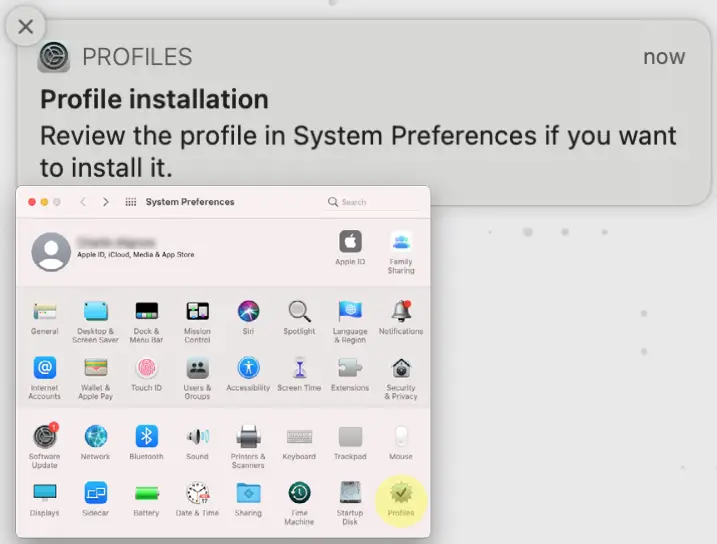
Task: Open Mouse preferences
Action: pos(401,442)
